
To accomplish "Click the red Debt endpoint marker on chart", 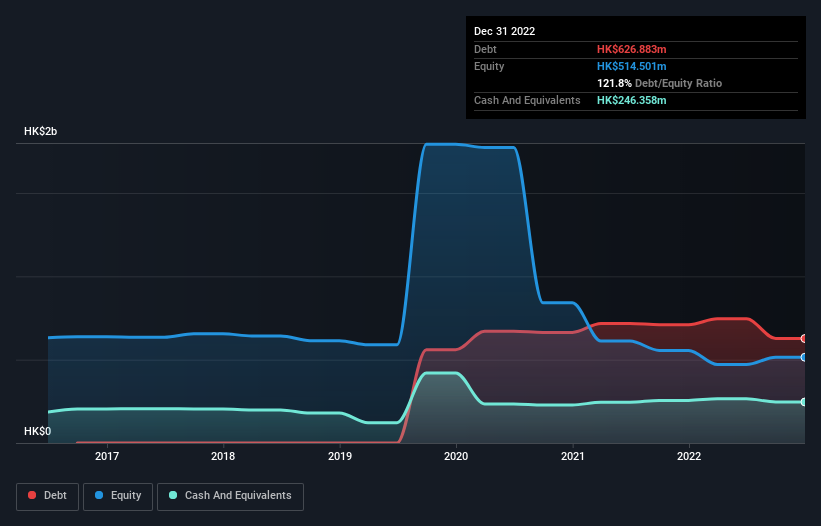I will pos(804,339).
